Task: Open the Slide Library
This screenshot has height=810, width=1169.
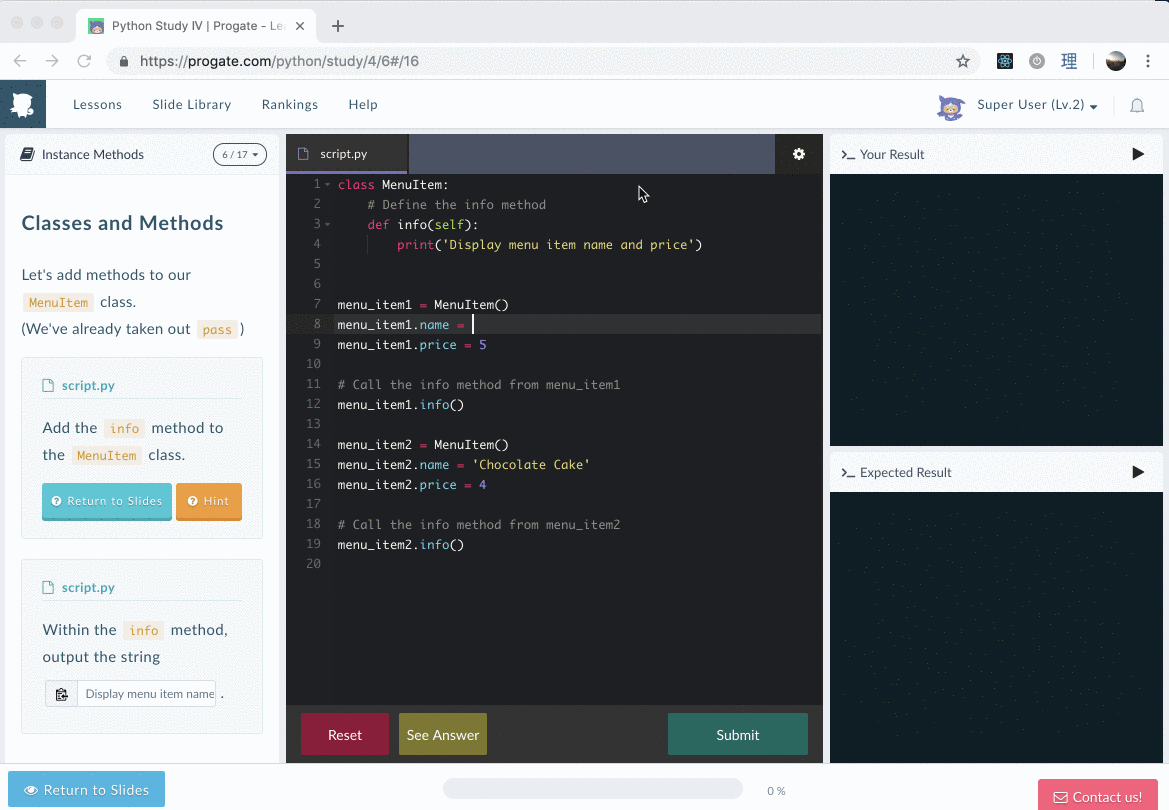Action: point(192,104)
